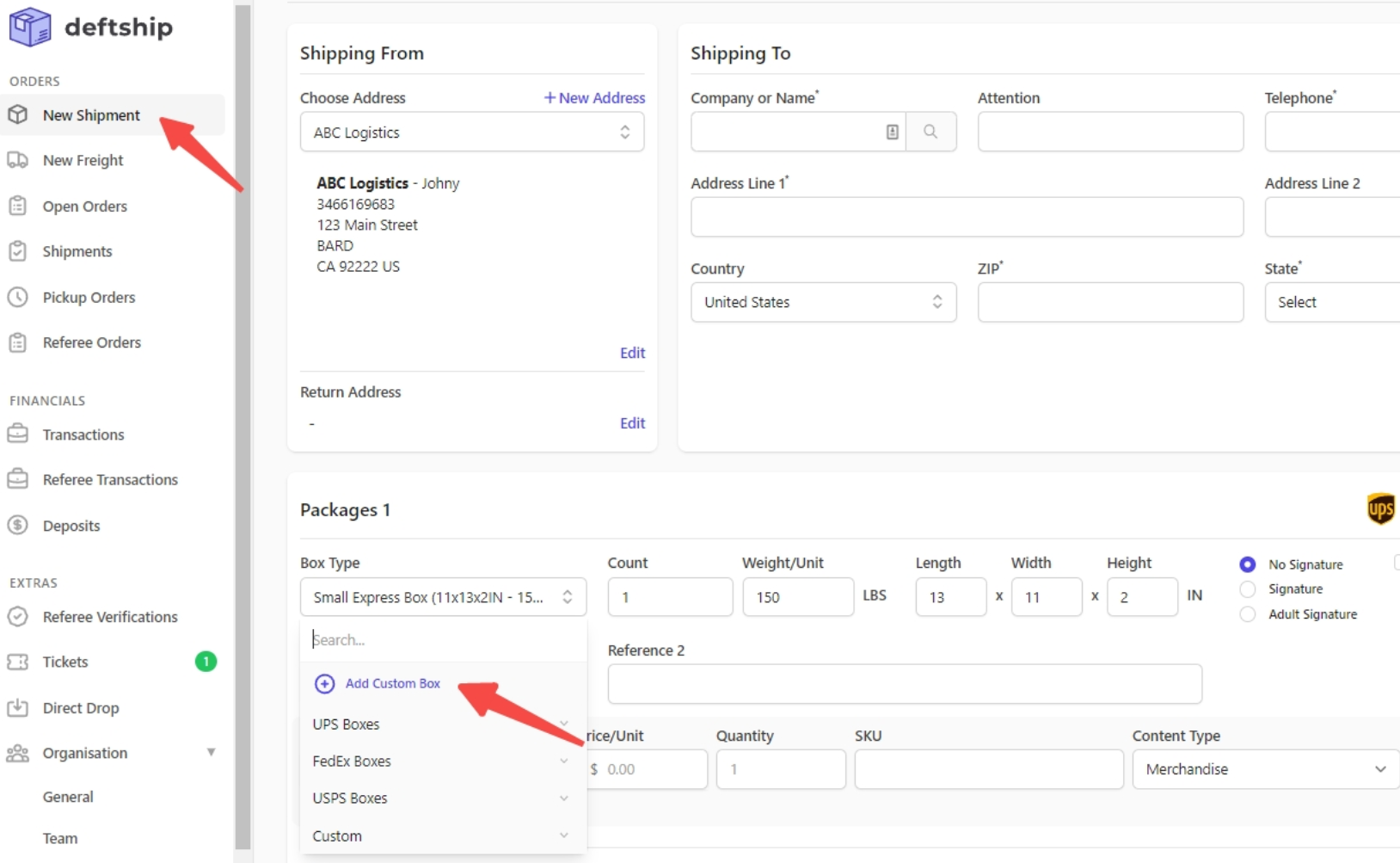Click Edit link for Return Address
1400x863 pixels.
tap(632, 423)
